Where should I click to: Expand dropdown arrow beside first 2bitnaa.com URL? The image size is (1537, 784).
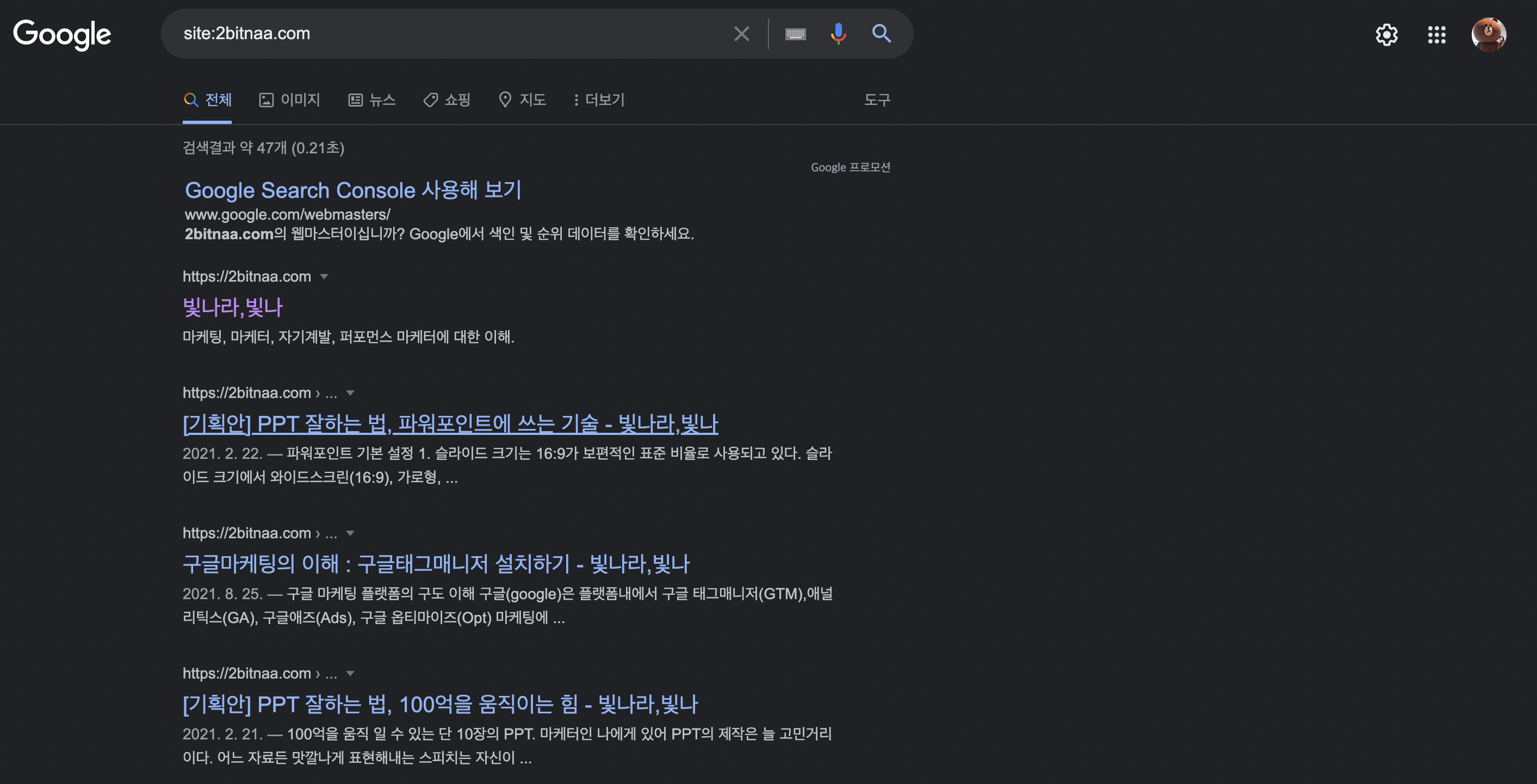click(324, 276)
